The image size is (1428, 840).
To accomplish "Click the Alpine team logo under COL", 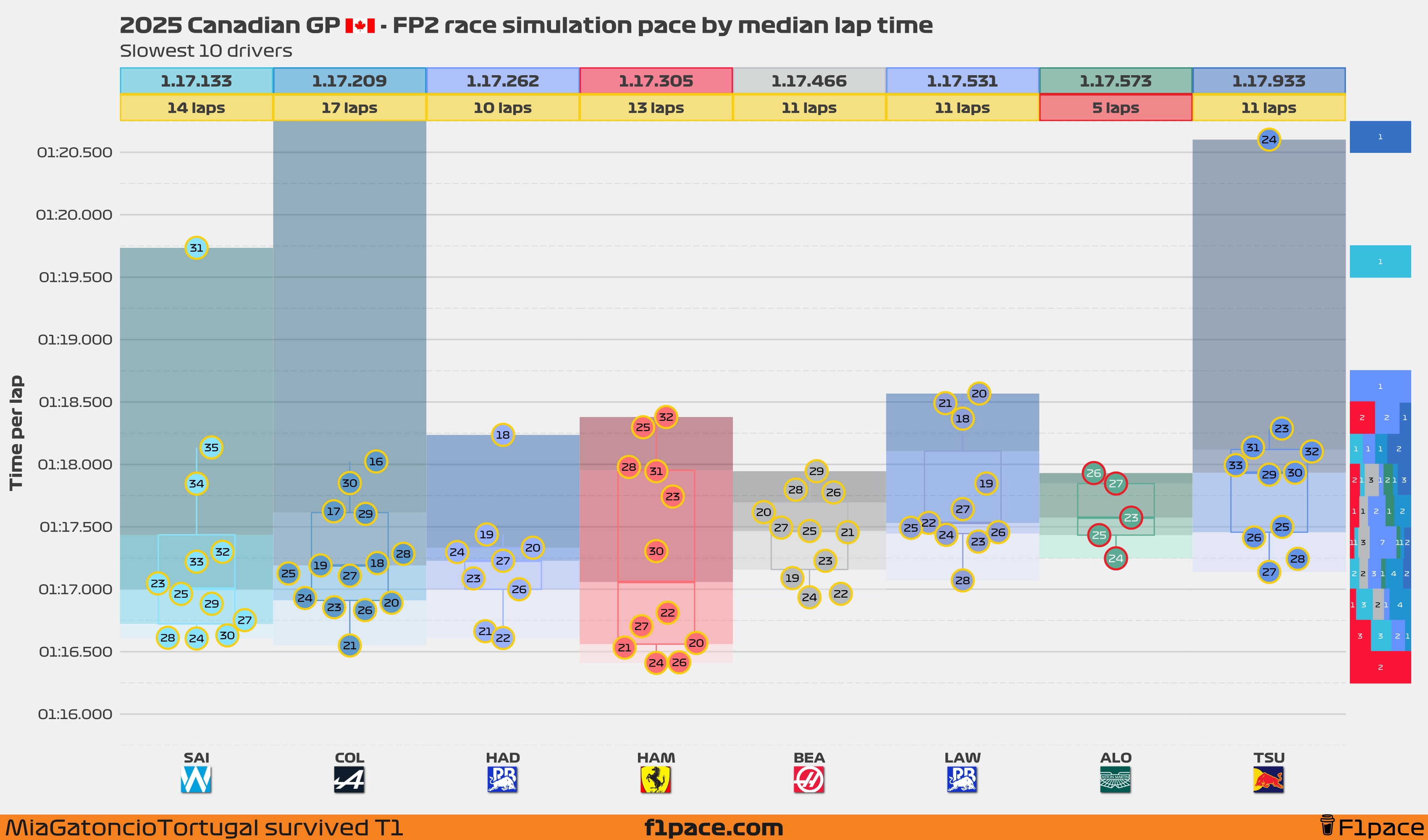I will (x=349, y=780).
